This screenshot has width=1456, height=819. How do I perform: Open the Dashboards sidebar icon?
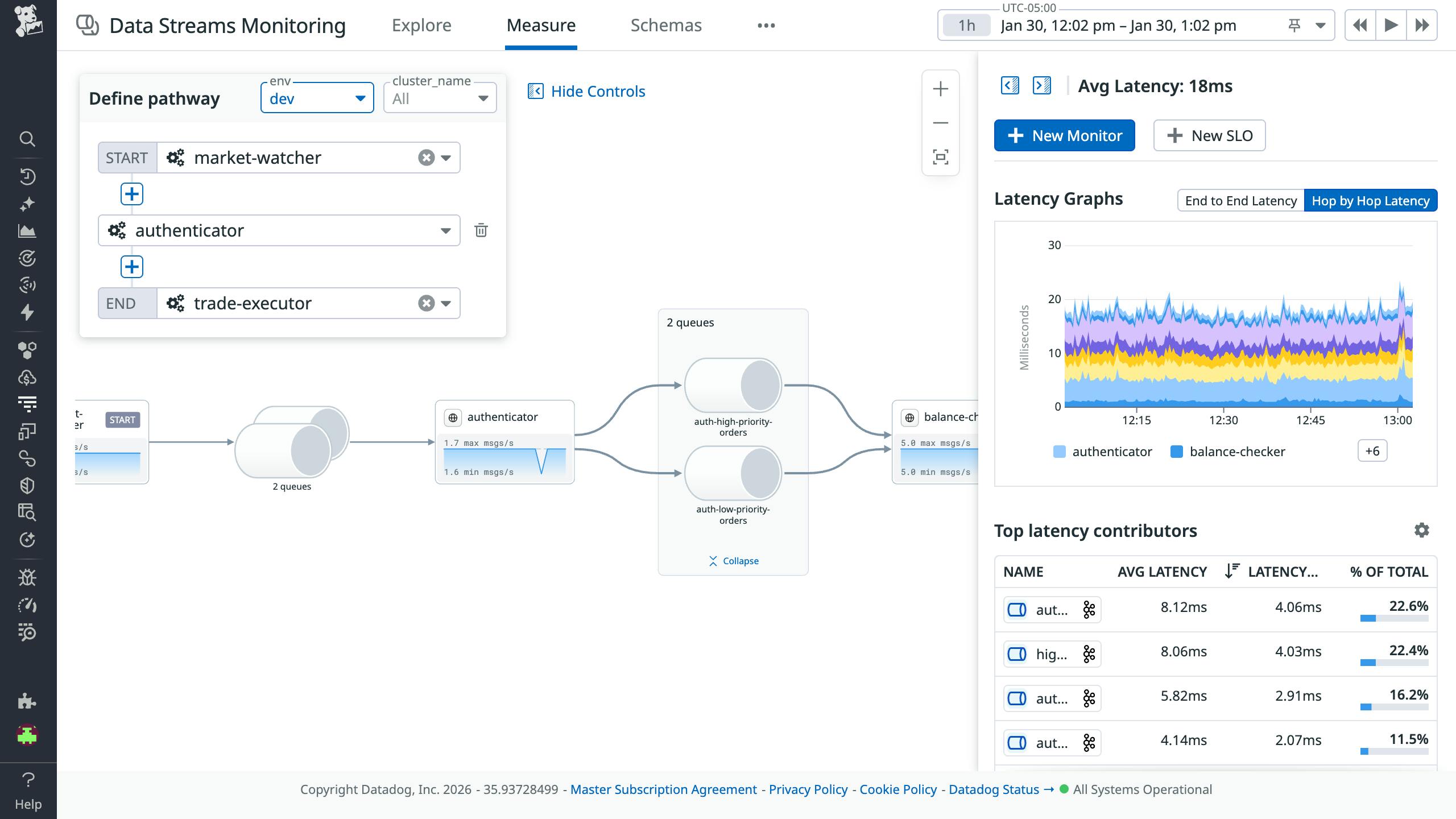[28, 231]
